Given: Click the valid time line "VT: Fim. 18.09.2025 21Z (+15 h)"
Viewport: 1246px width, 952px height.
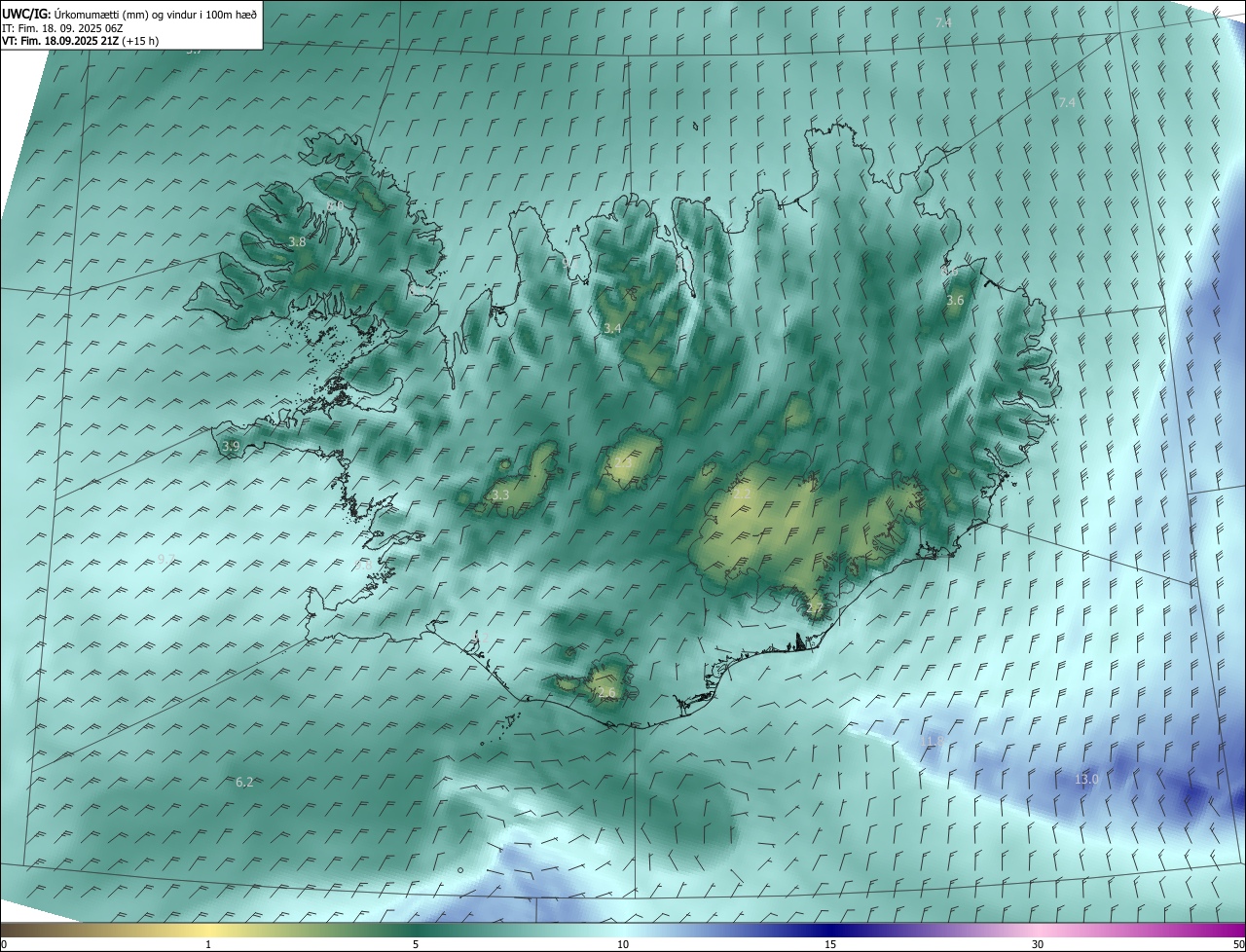Looking at the screenshot, I should tap(81, 41).
